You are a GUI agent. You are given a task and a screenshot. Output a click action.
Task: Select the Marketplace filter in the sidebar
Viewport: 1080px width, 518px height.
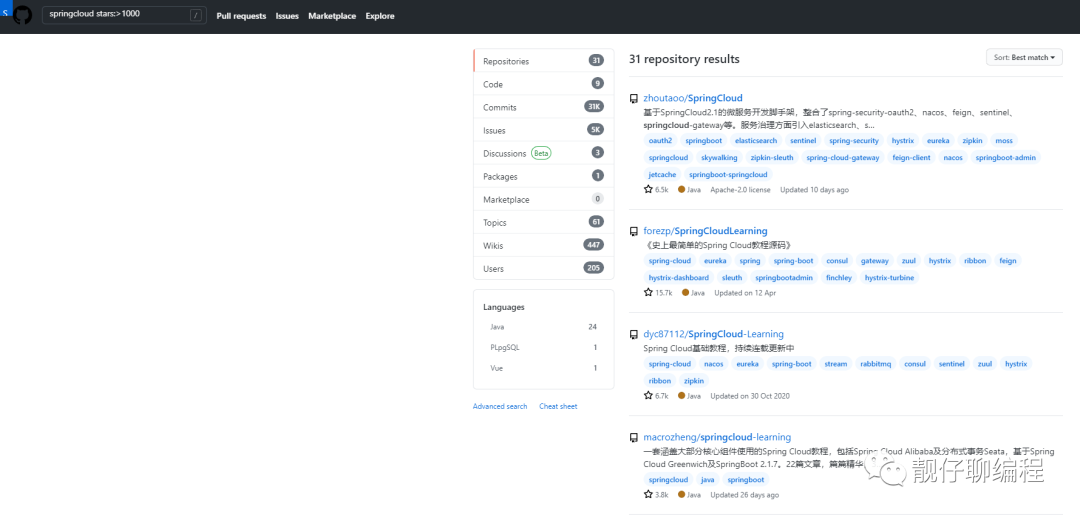[543, 200]
